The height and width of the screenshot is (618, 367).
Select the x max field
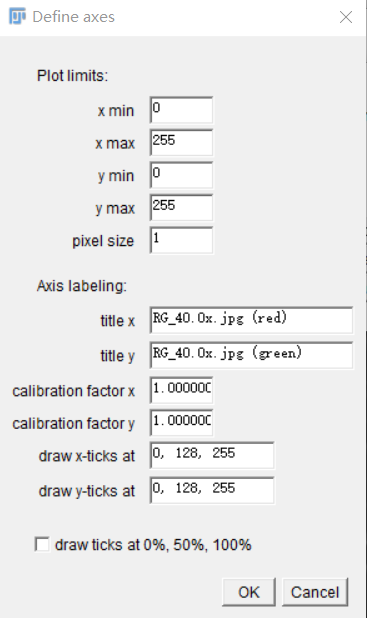click(x=181, y=142)
